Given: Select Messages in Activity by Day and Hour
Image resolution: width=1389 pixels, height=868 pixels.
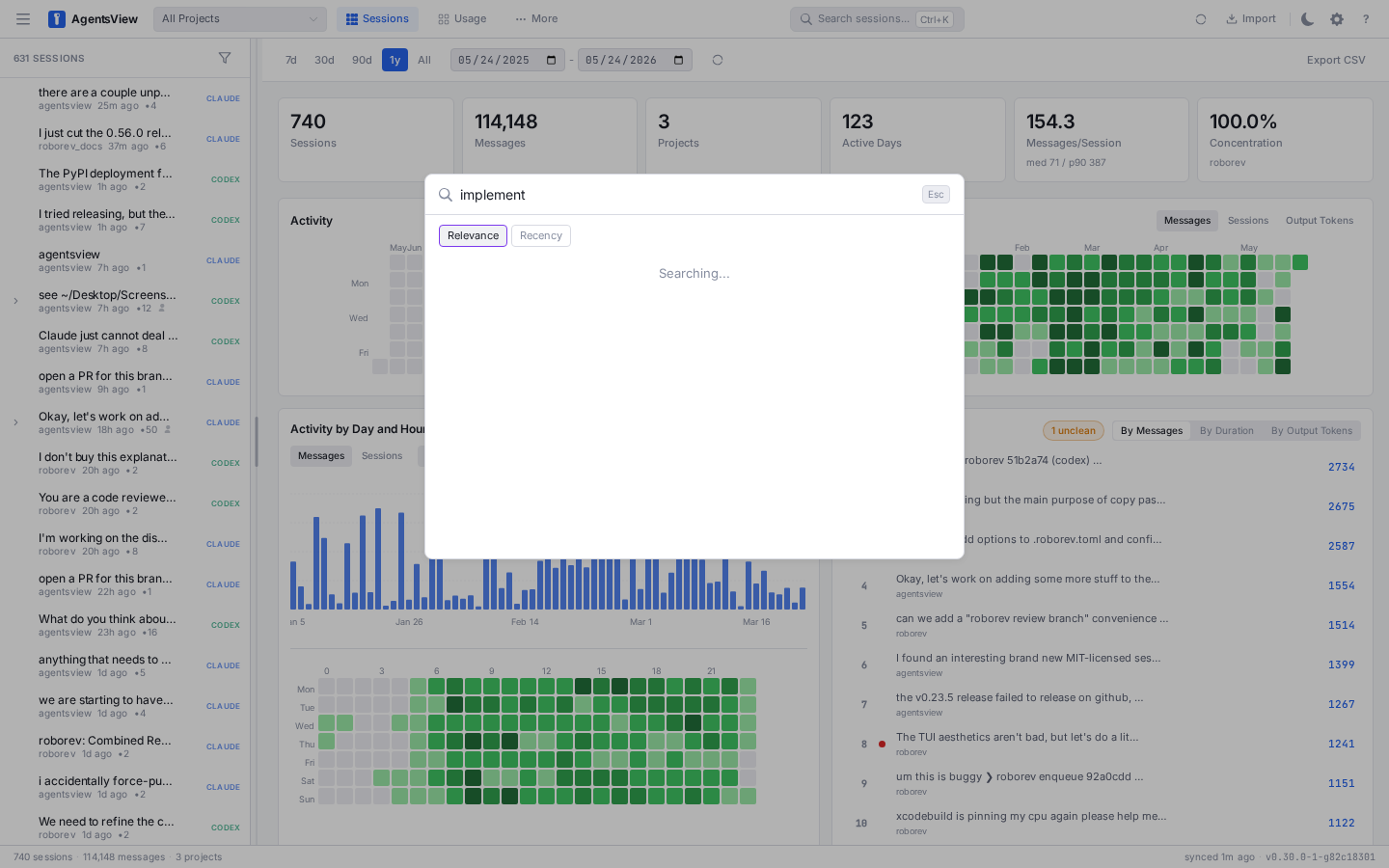Looking at the screenshot, I should click(321, 456).
